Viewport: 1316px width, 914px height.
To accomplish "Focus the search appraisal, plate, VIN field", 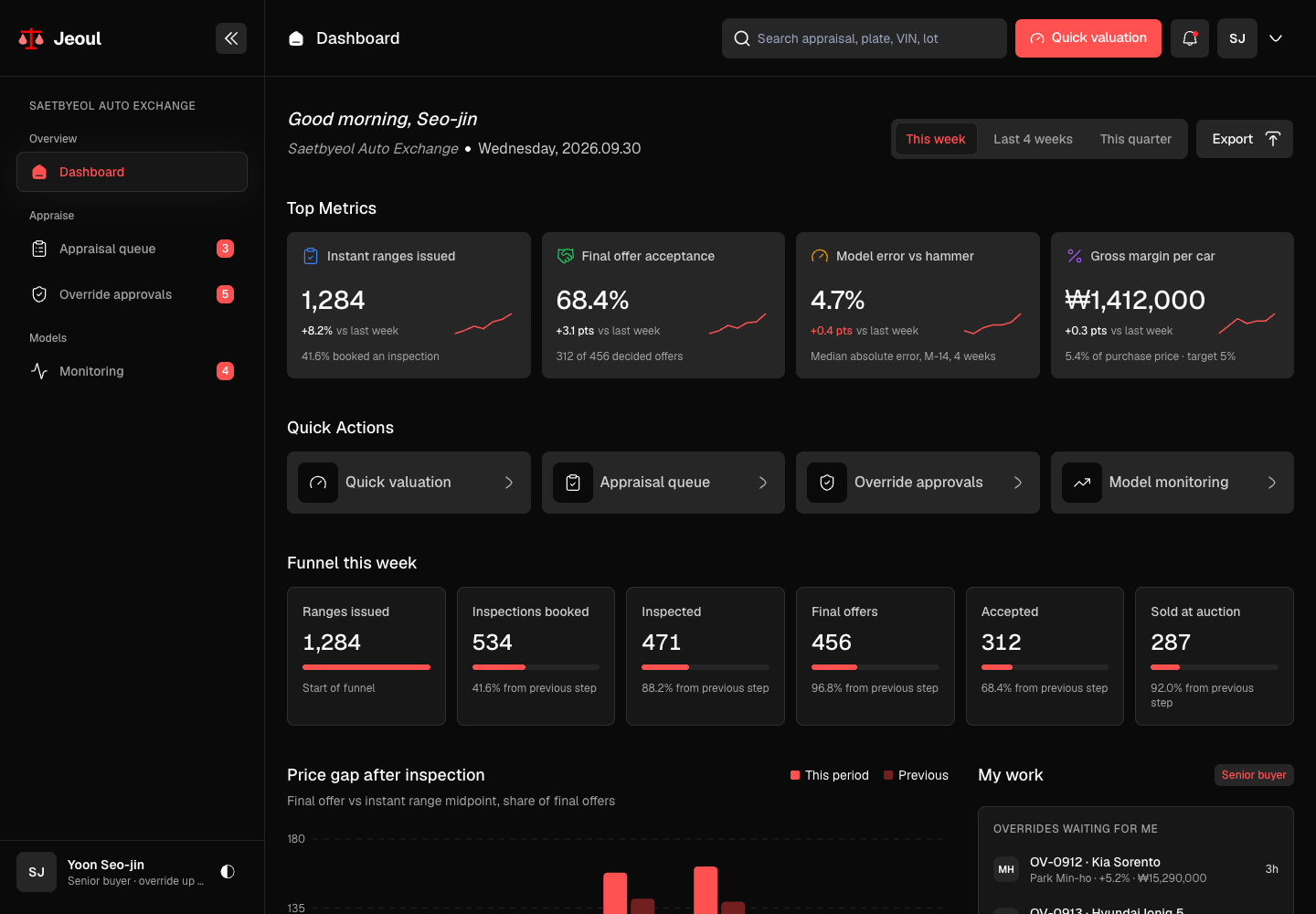I will pos(865,38).
